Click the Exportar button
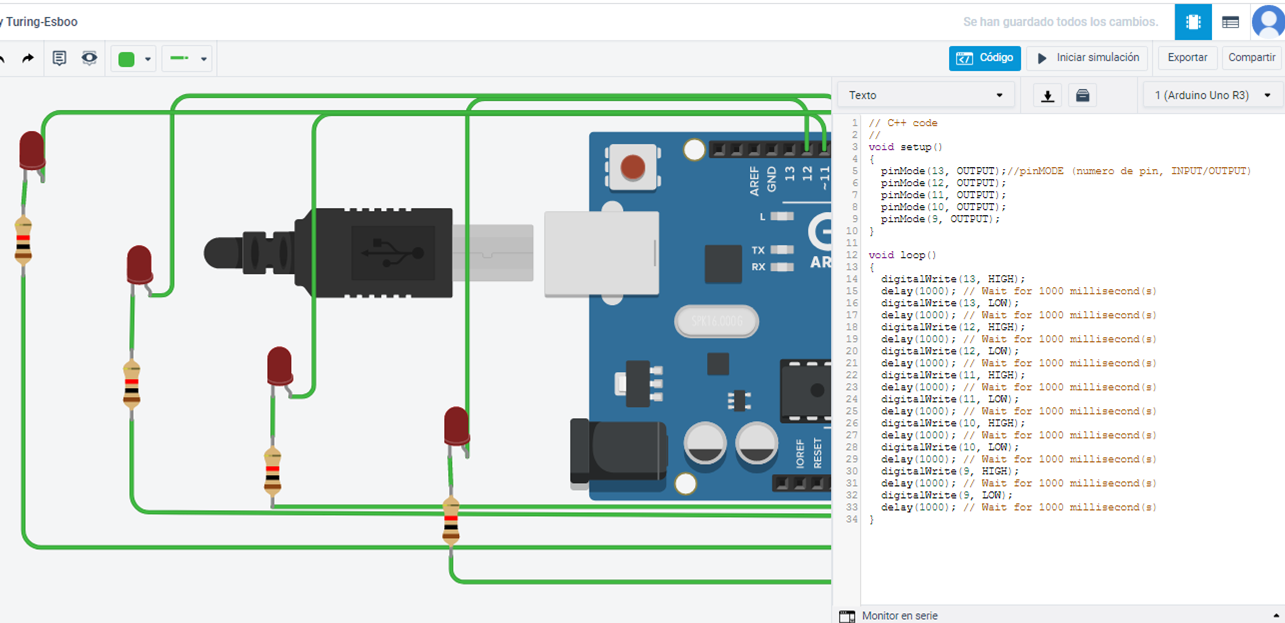Screen dimensions: 1285x623 click(1188, 58)
